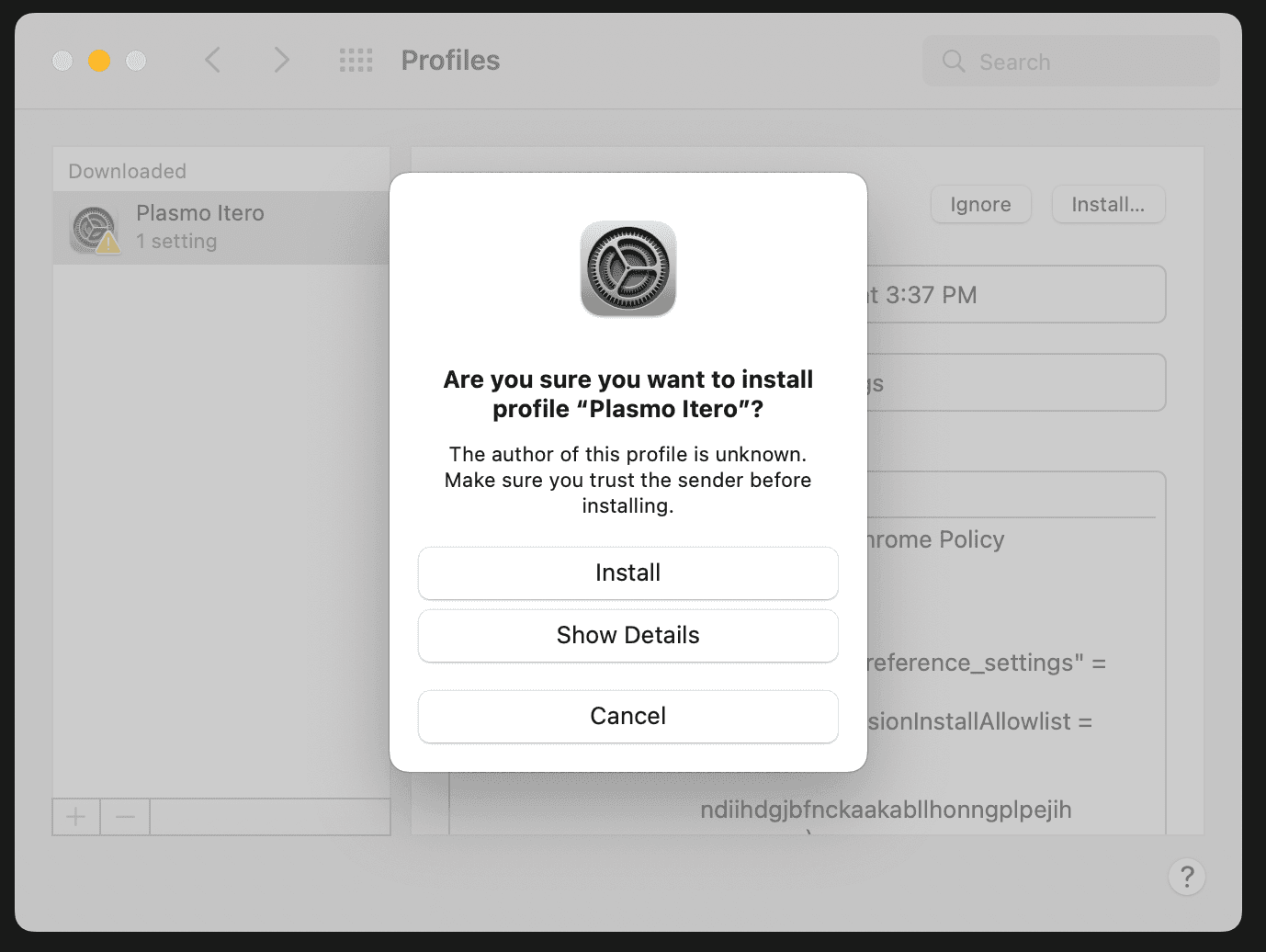1266x952 pixels.
Task: Open the help question mark button
Action: (1186, 876)
